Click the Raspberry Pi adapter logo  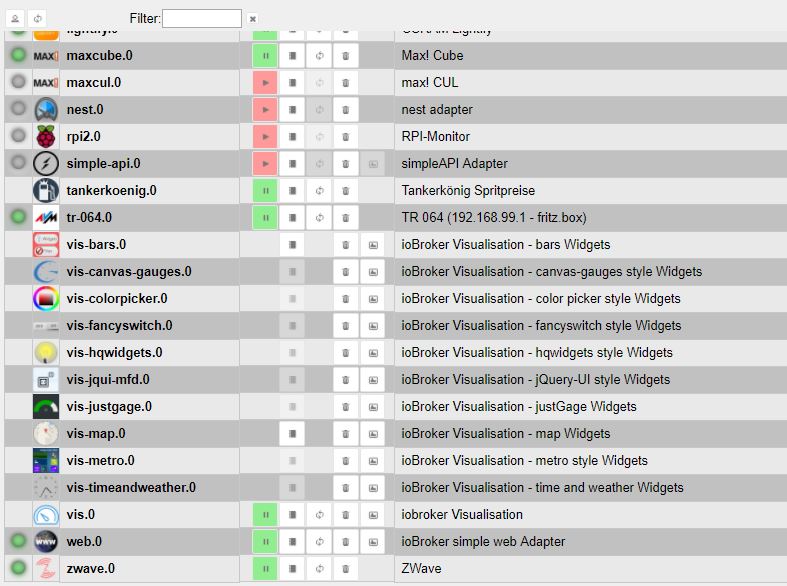[x=46, y=137]
